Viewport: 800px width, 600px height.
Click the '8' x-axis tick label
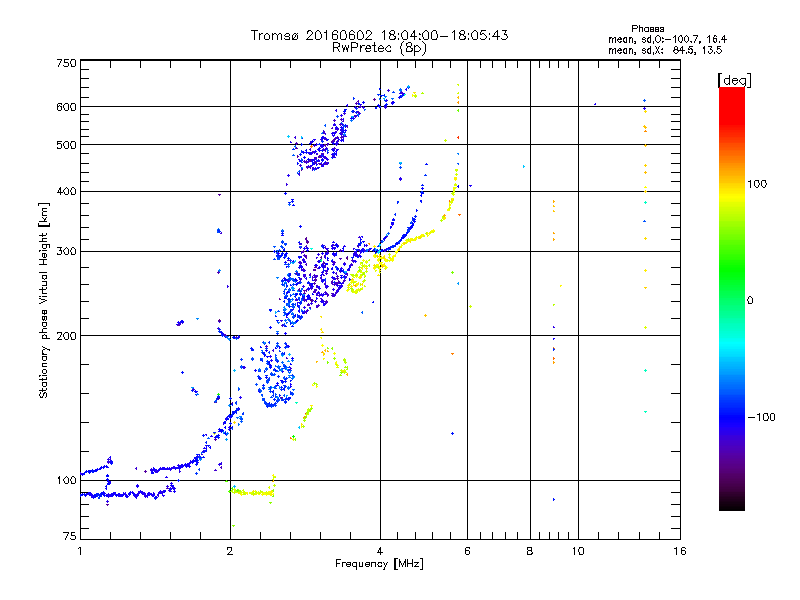530,551
